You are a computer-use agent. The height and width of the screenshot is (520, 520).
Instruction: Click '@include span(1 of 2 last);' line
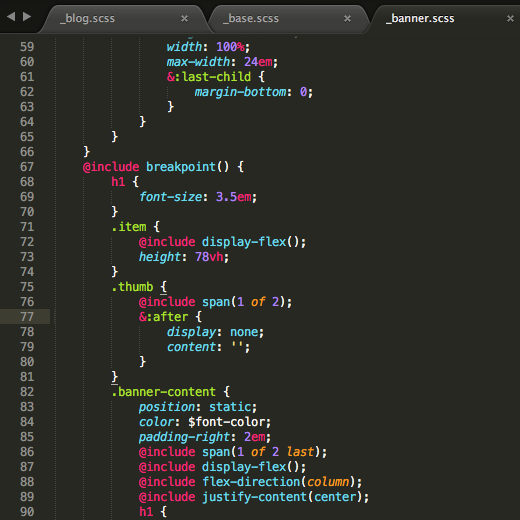[233, 452]
